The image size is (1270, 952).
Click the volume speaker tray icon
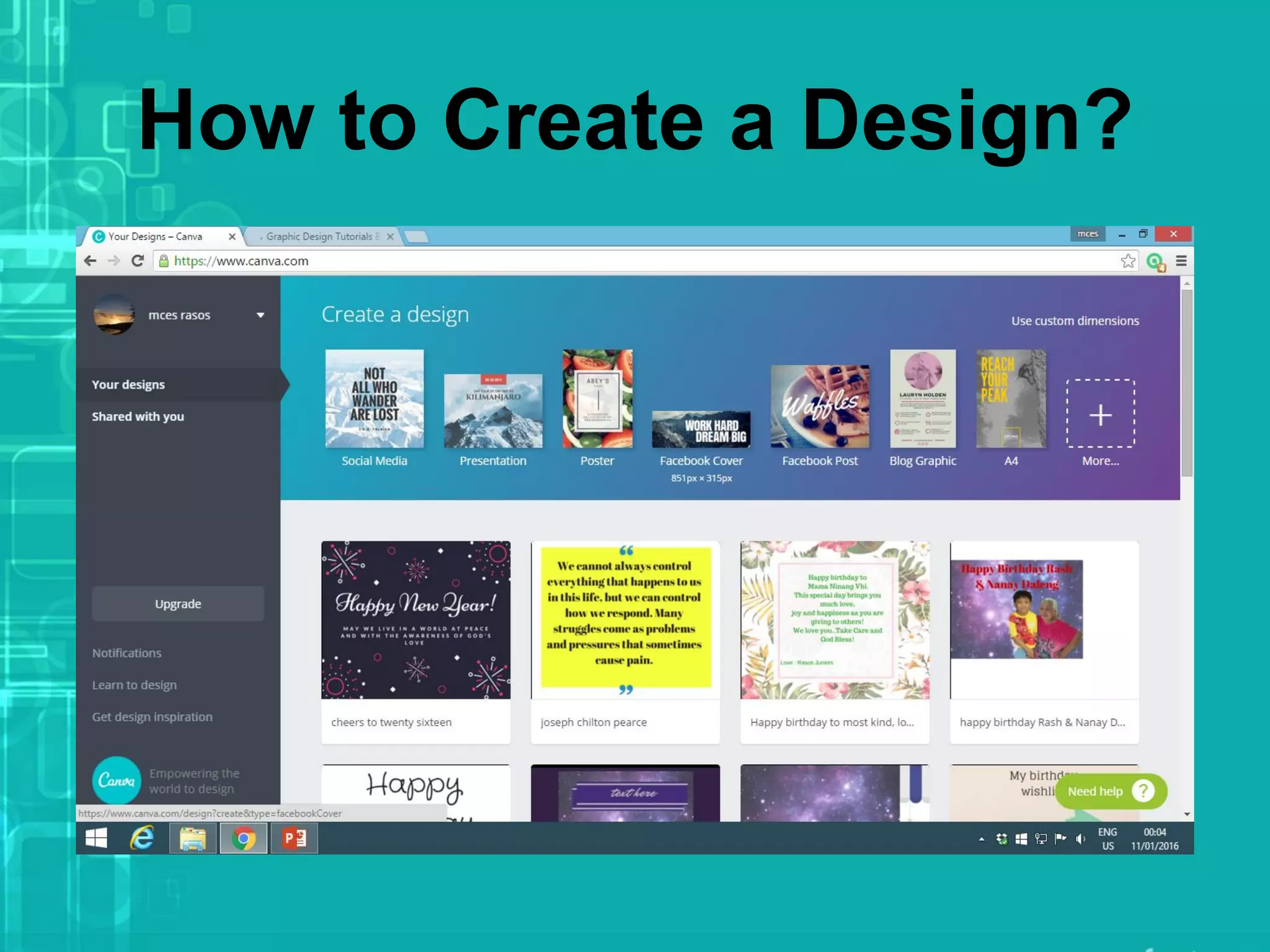point(1081,839)
